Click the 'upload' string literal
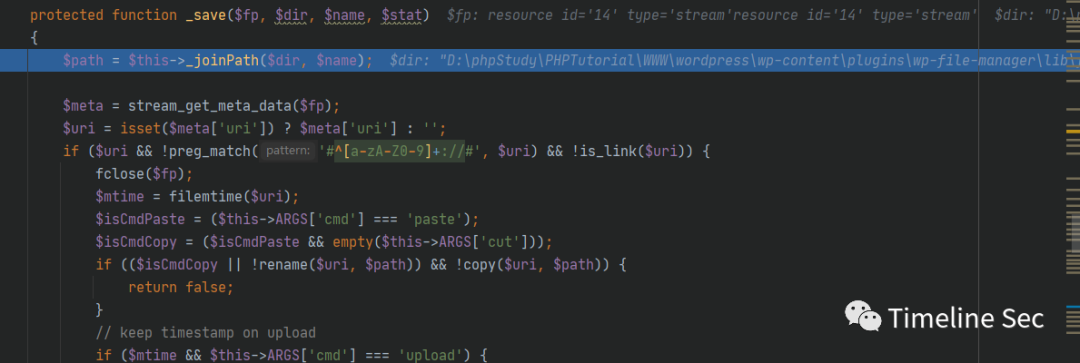 pyautogui.click(x=430, y=355)
